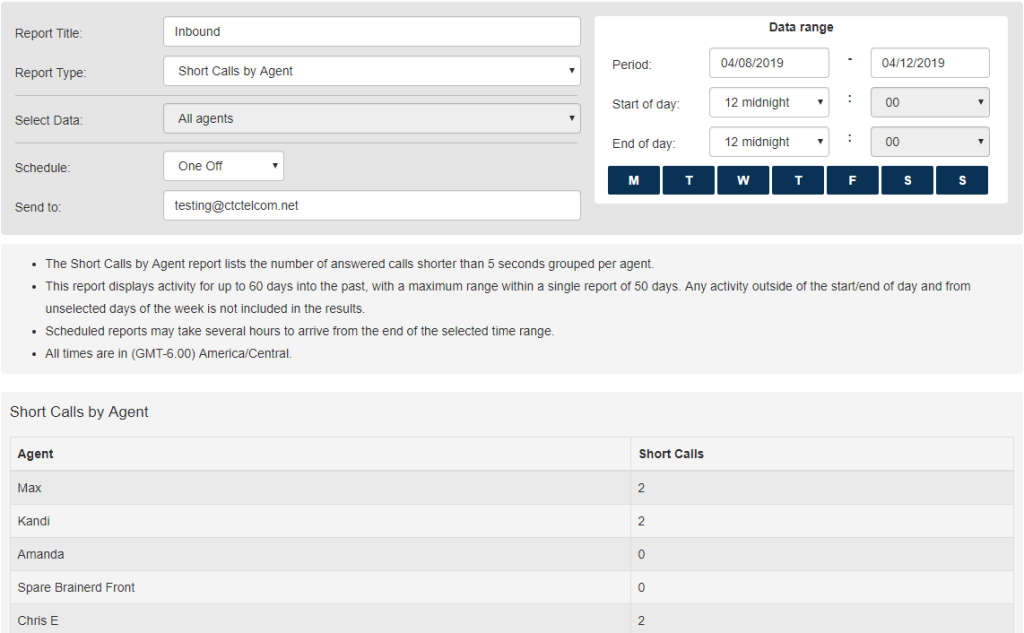
Task: Toggle the Wednesday (W) day button
Action: click(x=743, y=180)
